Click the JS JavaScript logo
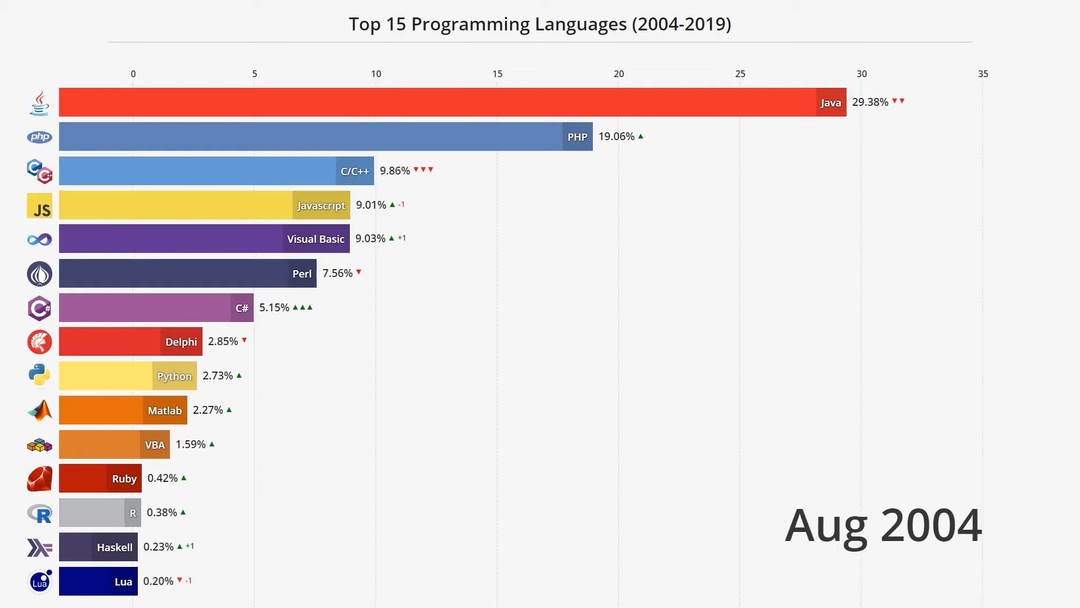 pos(39,205)
